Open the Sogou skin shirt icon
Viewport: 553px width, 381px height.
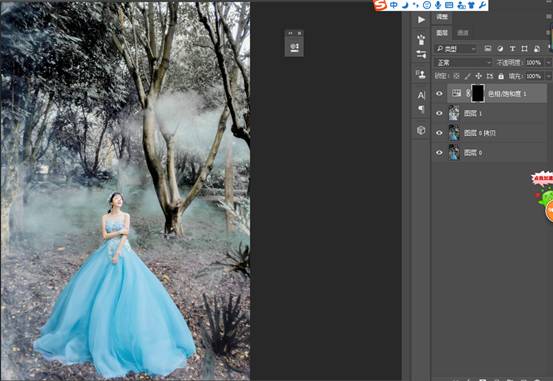tap(472, 5)
